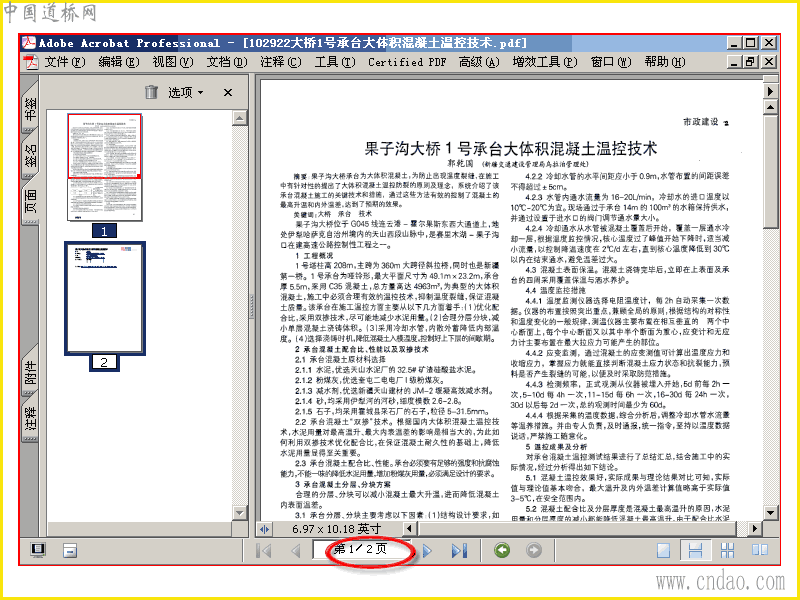Viewport: 800px width, 600px height.
Task: Delete page with trash can icon
Action: tap(151, 92)
